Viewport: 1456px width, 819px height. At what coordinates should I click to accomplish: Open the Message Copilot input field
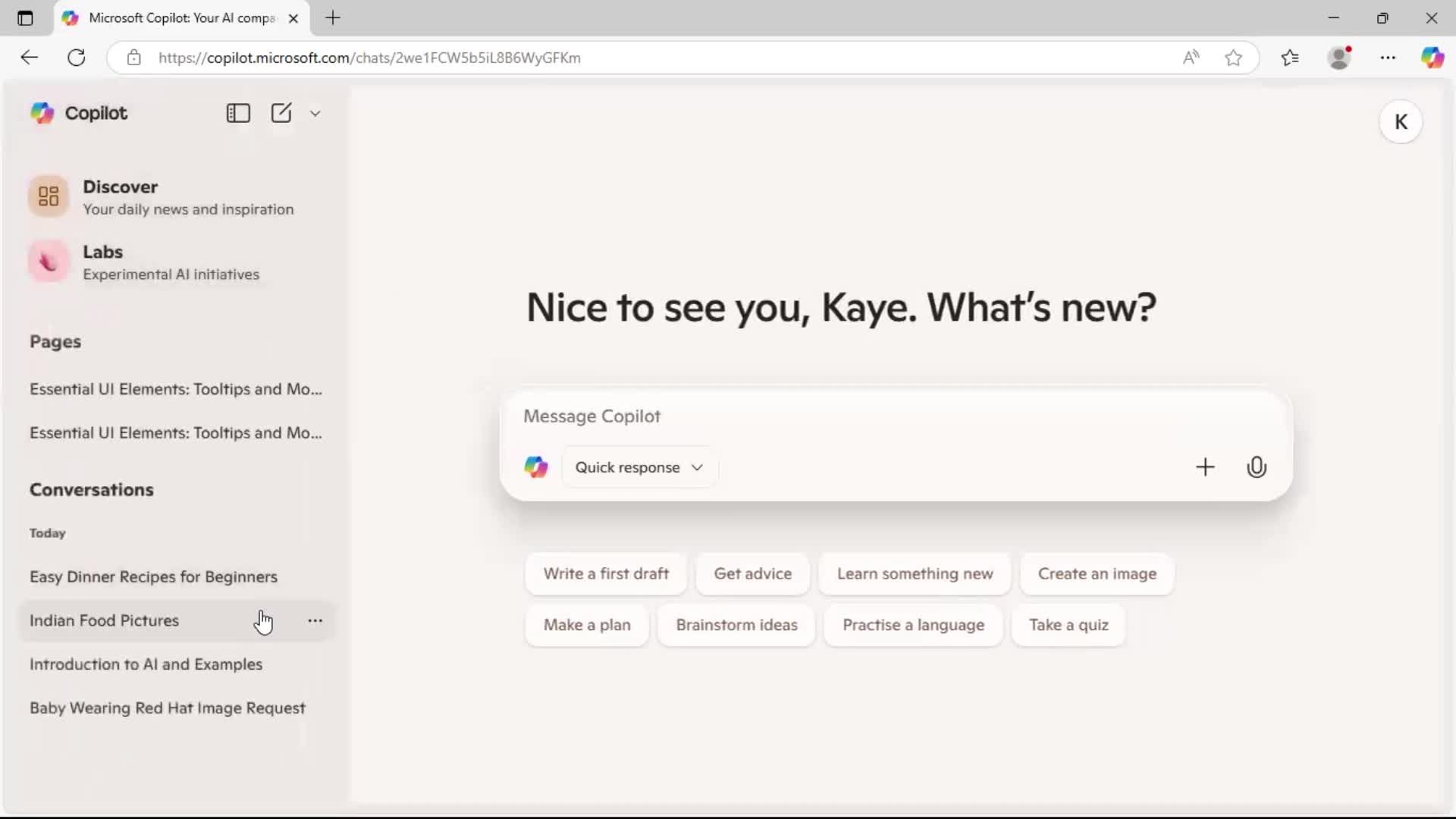[x=834, y=416]
